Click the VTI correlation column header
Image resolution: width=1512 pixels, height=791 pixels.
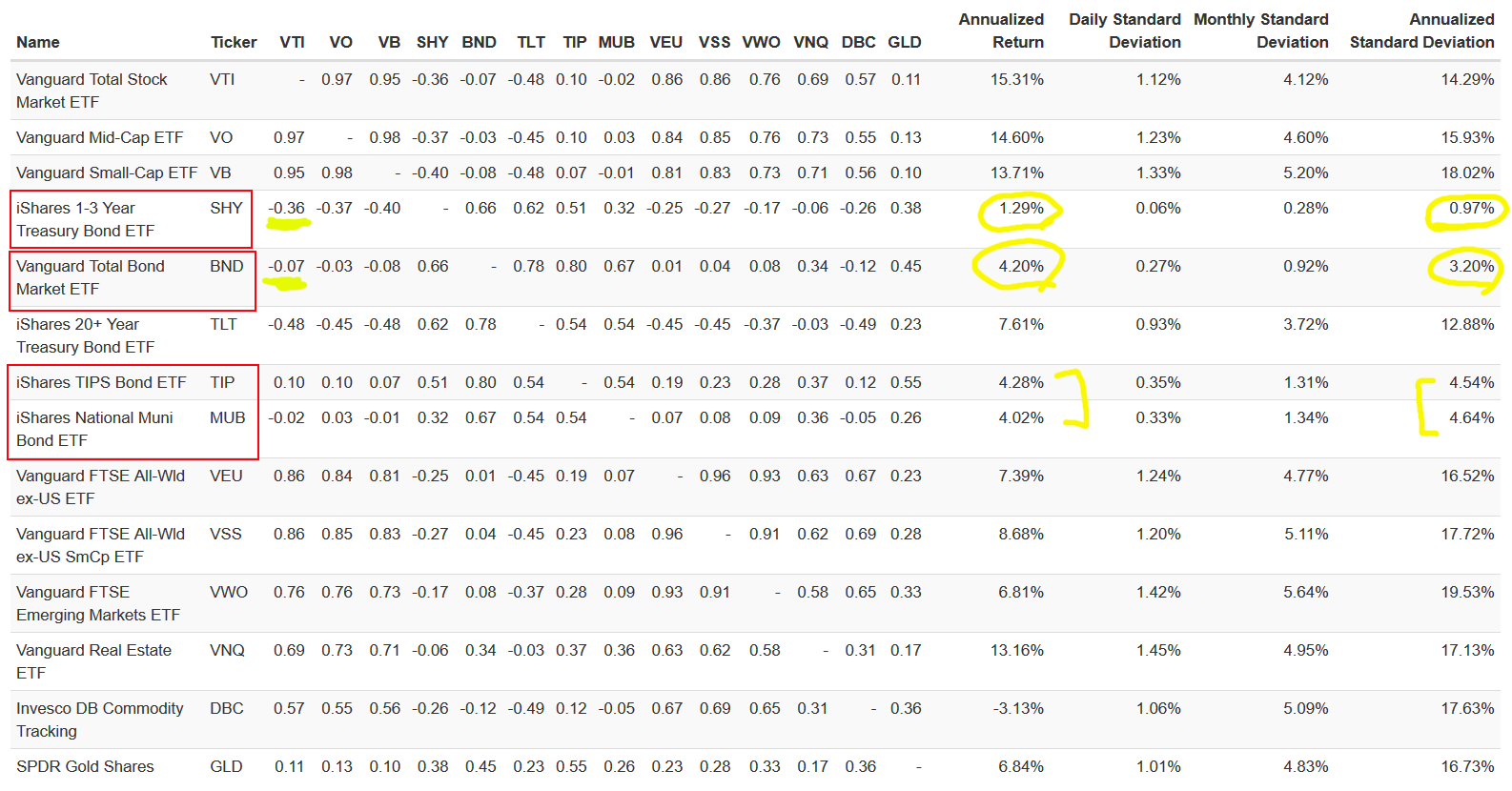(x=292, y=42)
